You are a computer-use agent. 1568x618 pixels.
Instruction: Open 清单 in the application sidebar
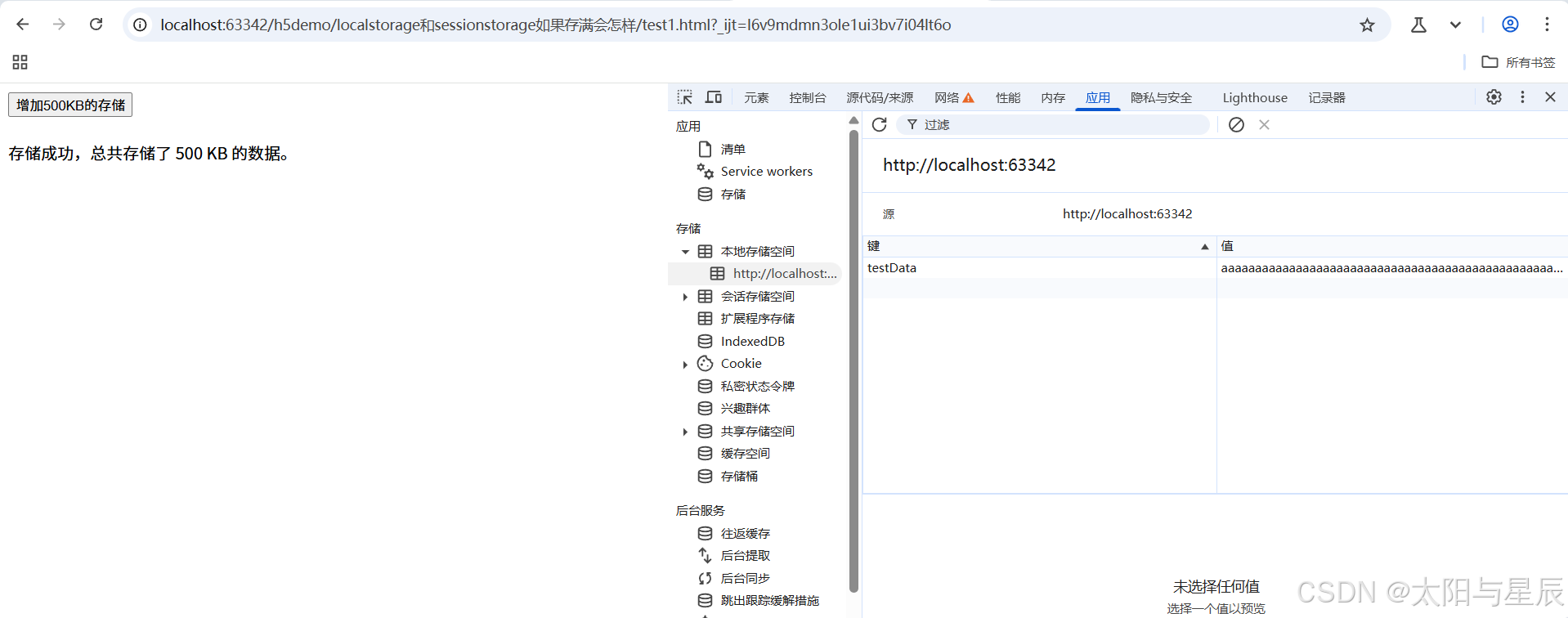click(733, 149)
